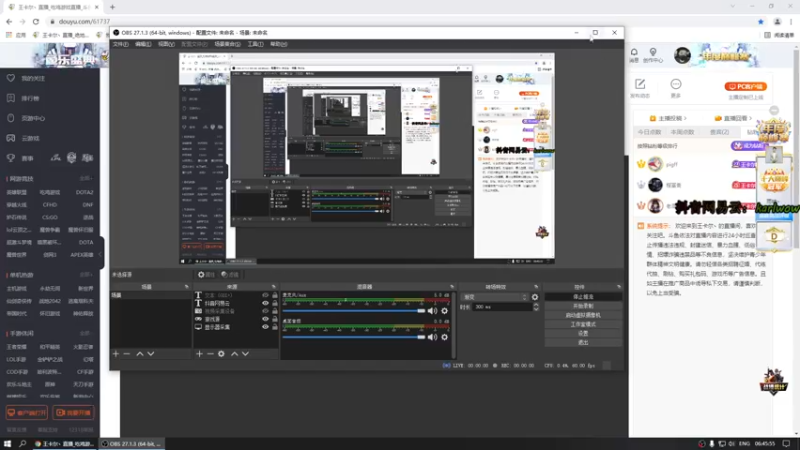The width and height of the screenshot is (800, 450).
Task: Pop out the Sources dock panel icon
Action: pyautogui.click(x=274, y=287)
